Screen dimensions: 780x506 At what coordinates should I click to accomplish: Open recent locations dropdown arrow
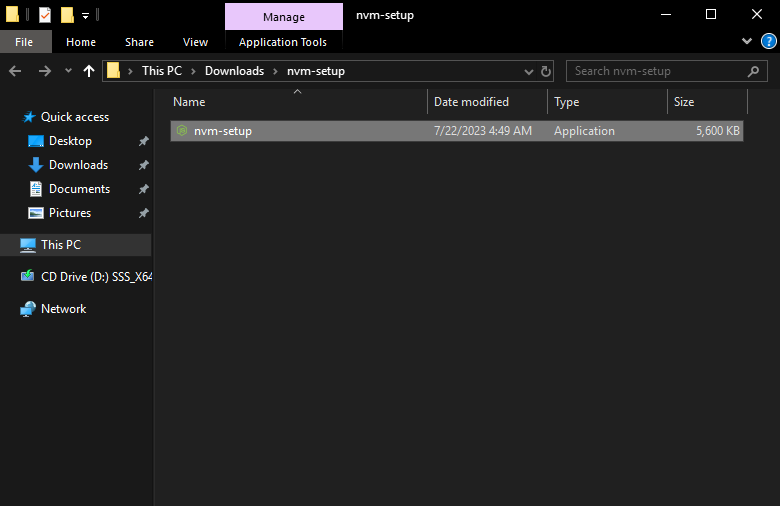click(68, 71)
